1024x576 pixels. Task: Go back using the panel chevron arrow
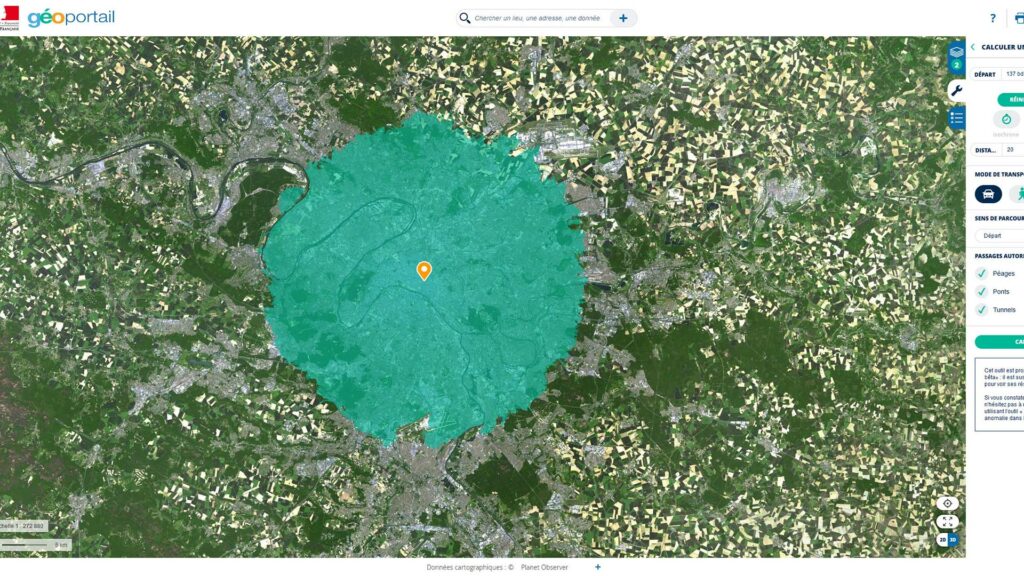click(972, 47)
